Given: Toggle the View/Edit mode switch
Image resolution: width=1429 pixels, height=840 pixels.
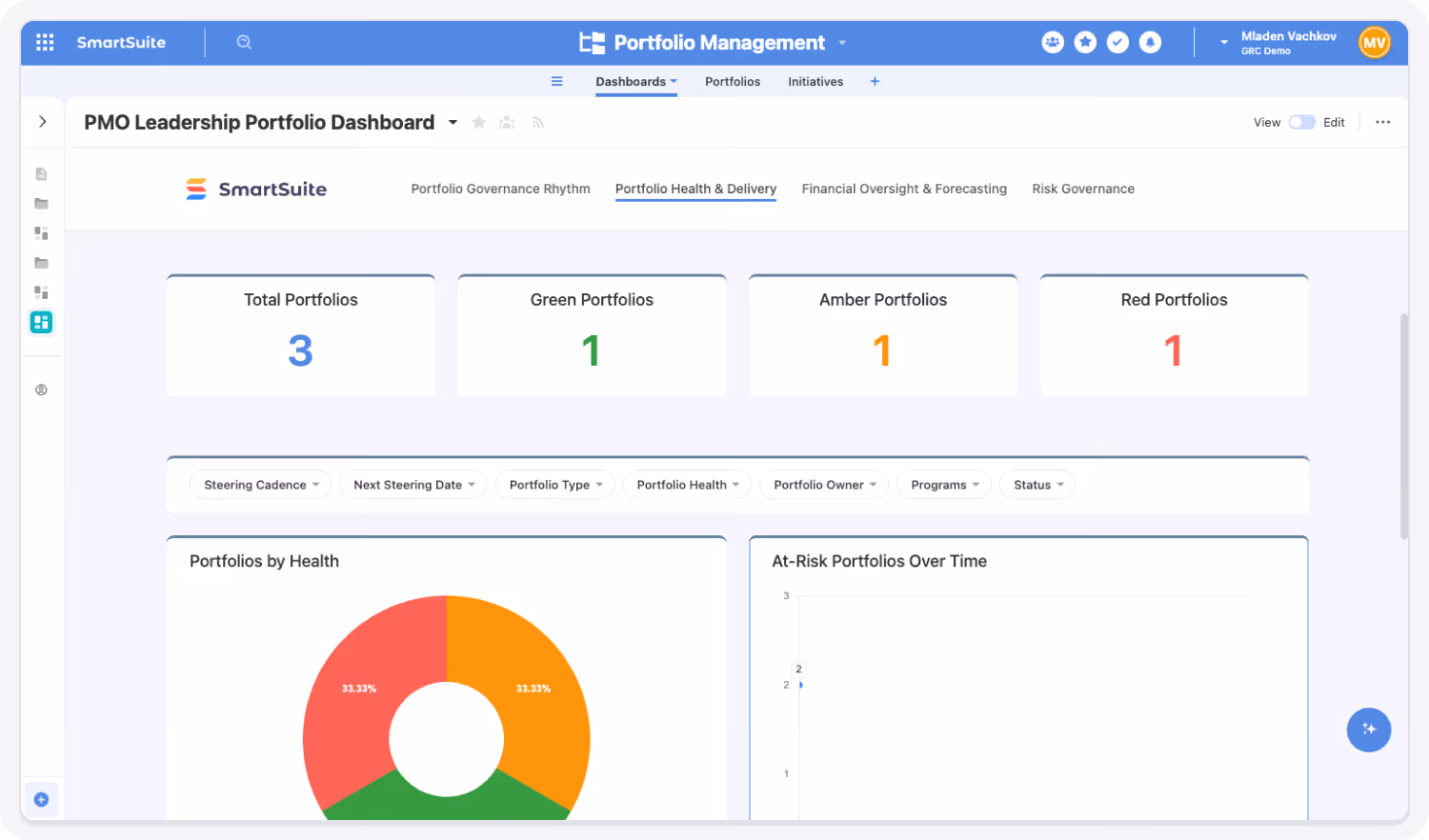Looking at the screenshot, I should (x=1301, y=122).
